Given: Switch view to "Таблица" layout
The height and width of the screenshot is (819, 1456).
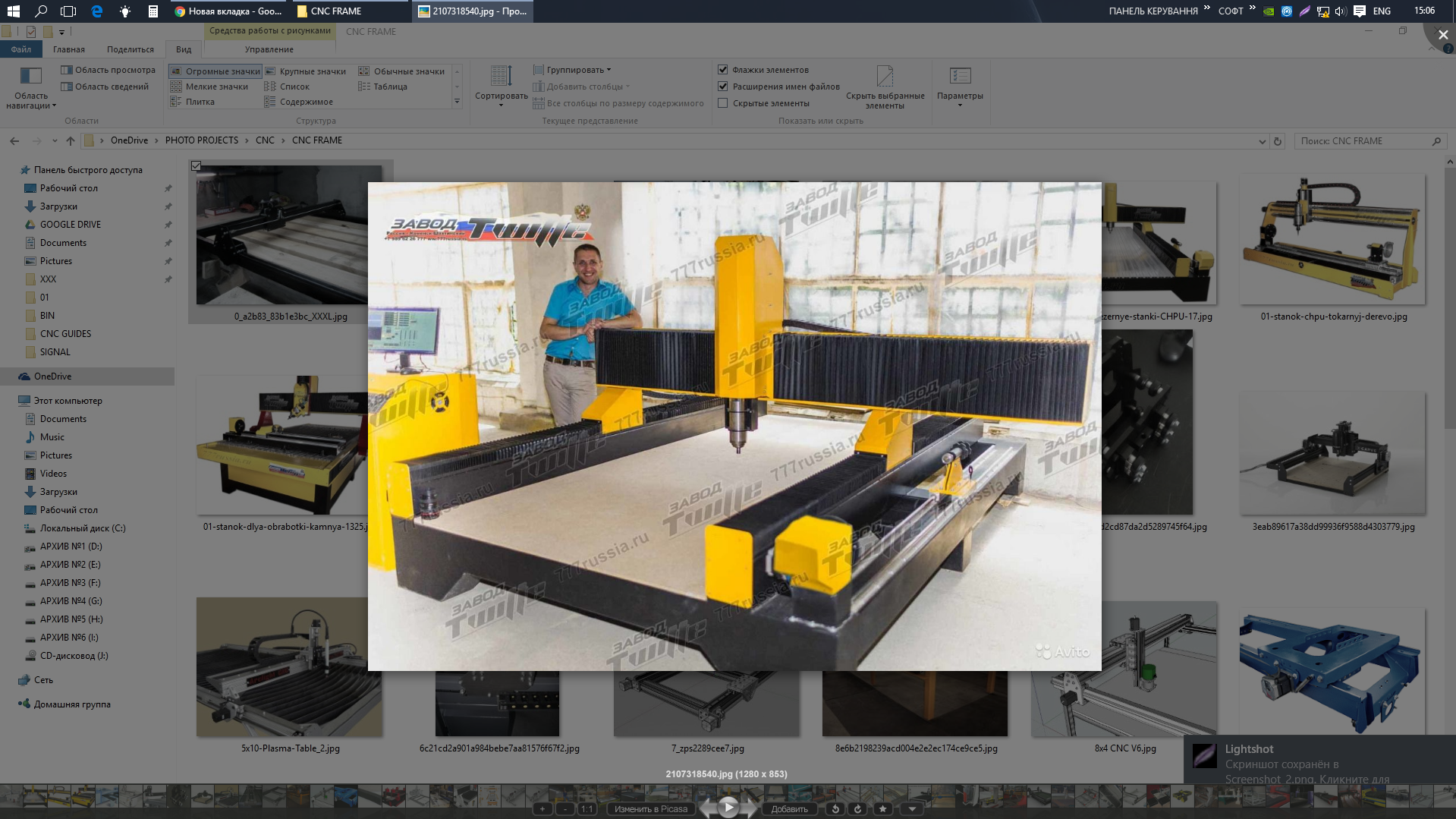Looking at the screenshot, I should 383,87.
